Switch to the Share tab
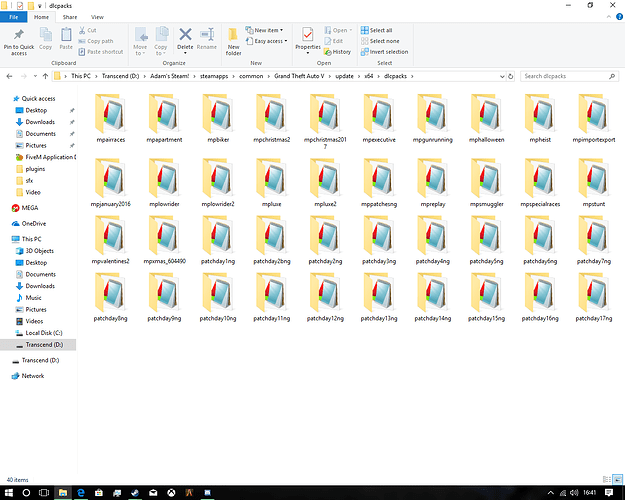625x500 pixels. [70, 17]
